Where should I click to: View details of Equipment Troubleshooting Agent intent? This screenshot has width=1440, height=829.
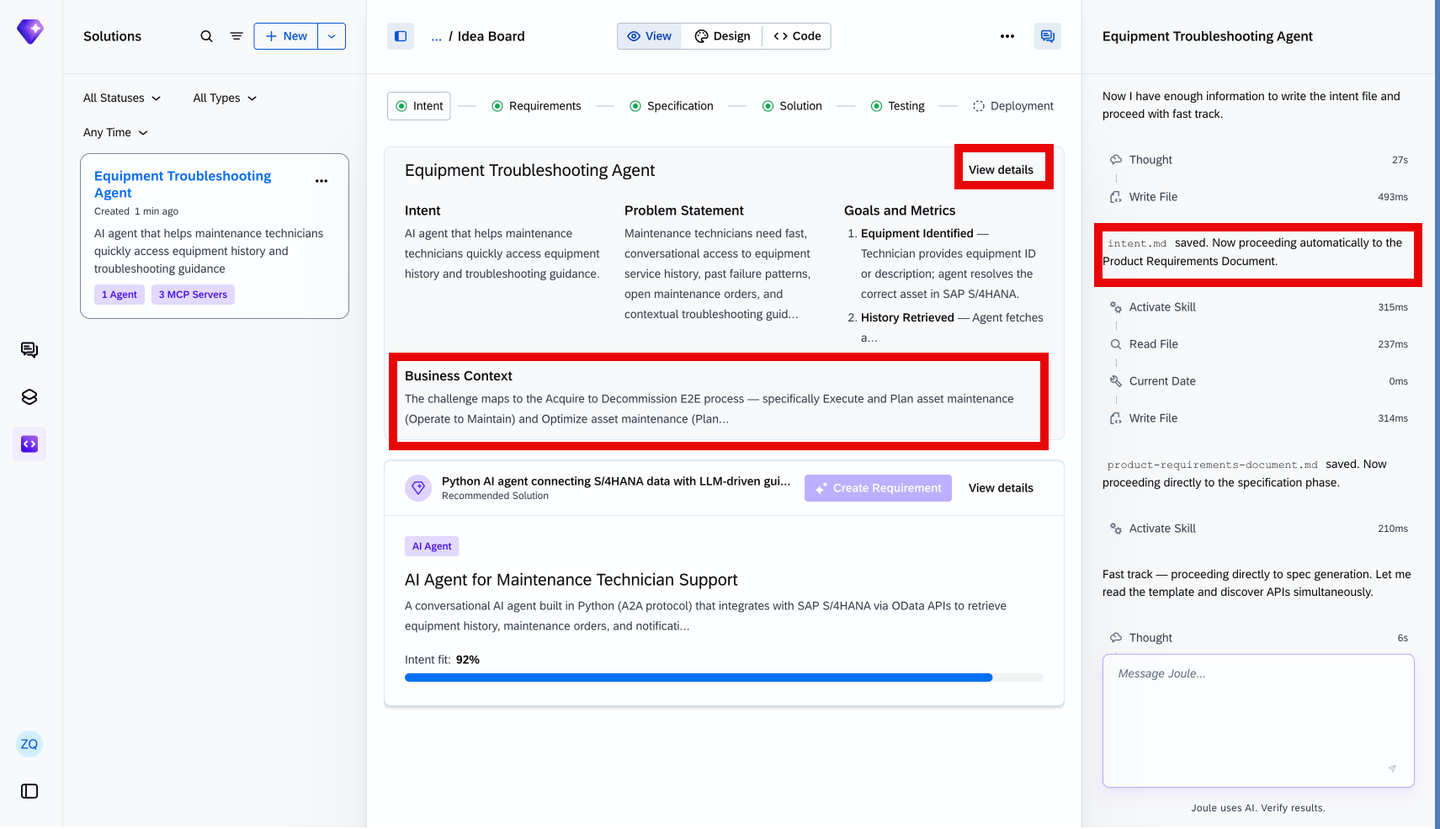tap(1001, 170)
